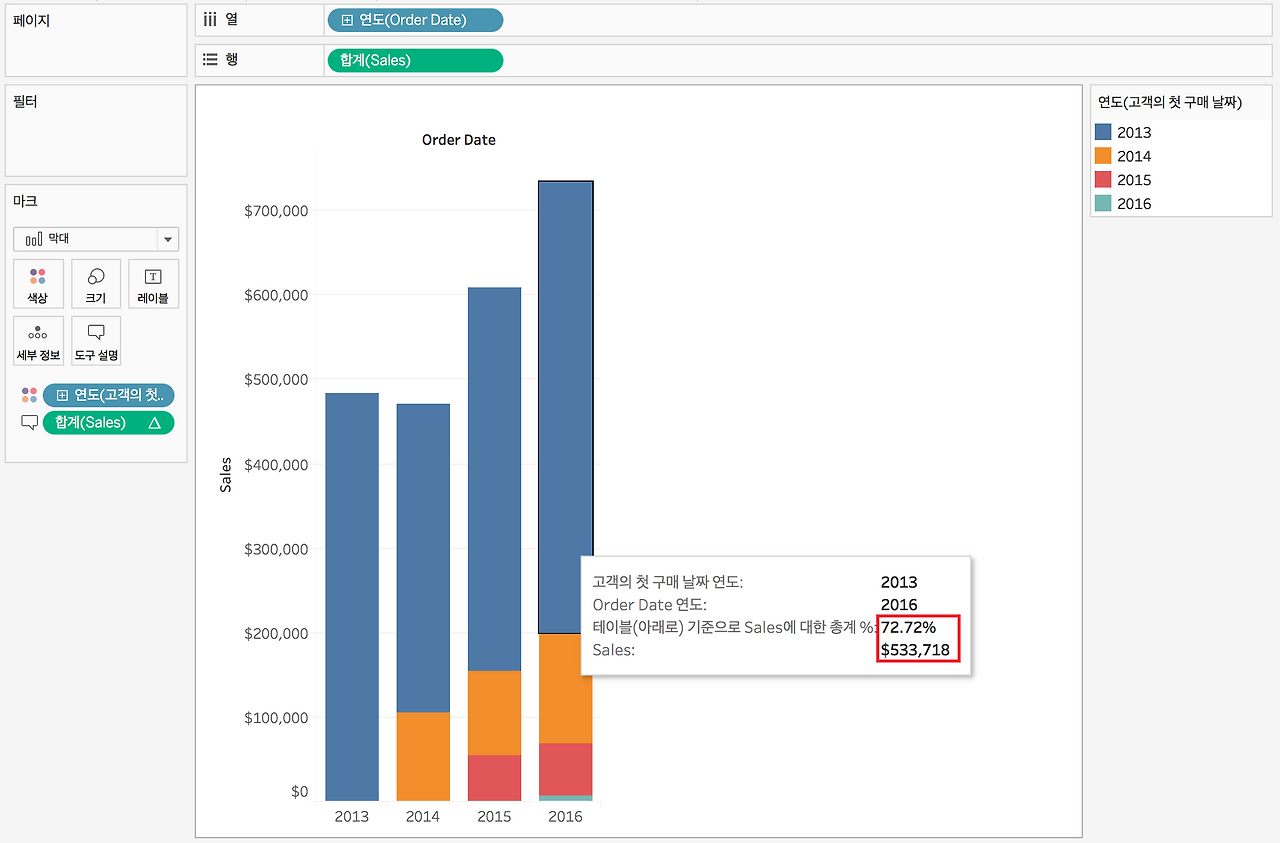
Task: Open the 크기 size card
Action: point(96,284)
